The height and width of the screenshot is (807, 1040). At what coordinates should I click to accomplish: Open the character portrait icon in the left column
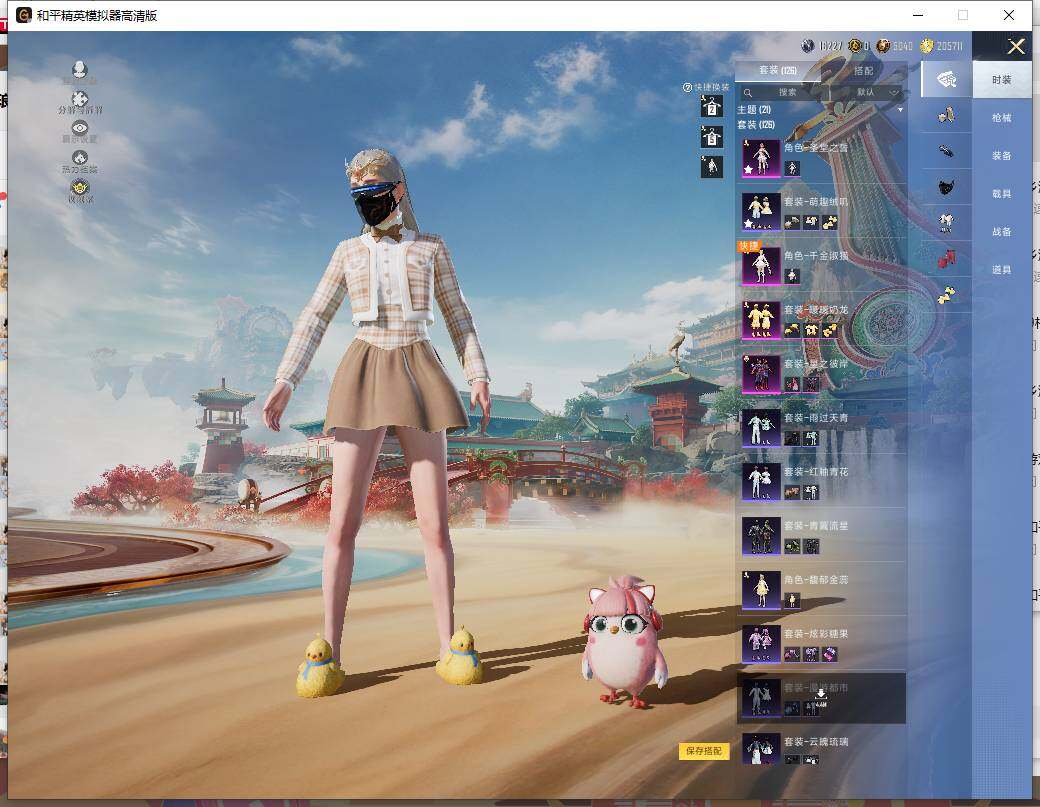pyautogui.click(x=80, y=70)
